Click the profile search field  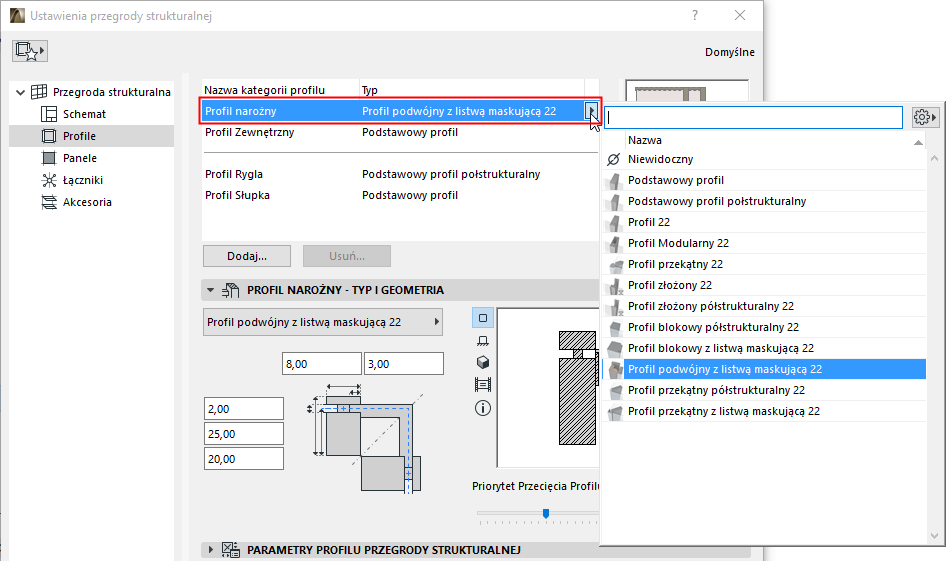[754, 117]
